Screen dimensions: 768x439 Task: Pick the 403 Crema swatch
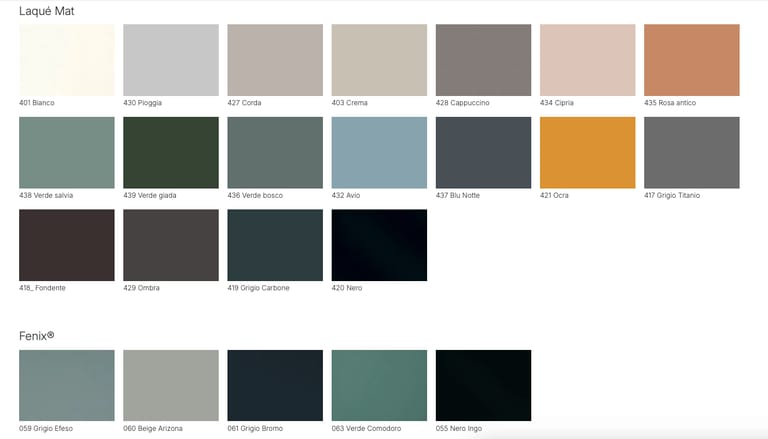pos(379,60)
